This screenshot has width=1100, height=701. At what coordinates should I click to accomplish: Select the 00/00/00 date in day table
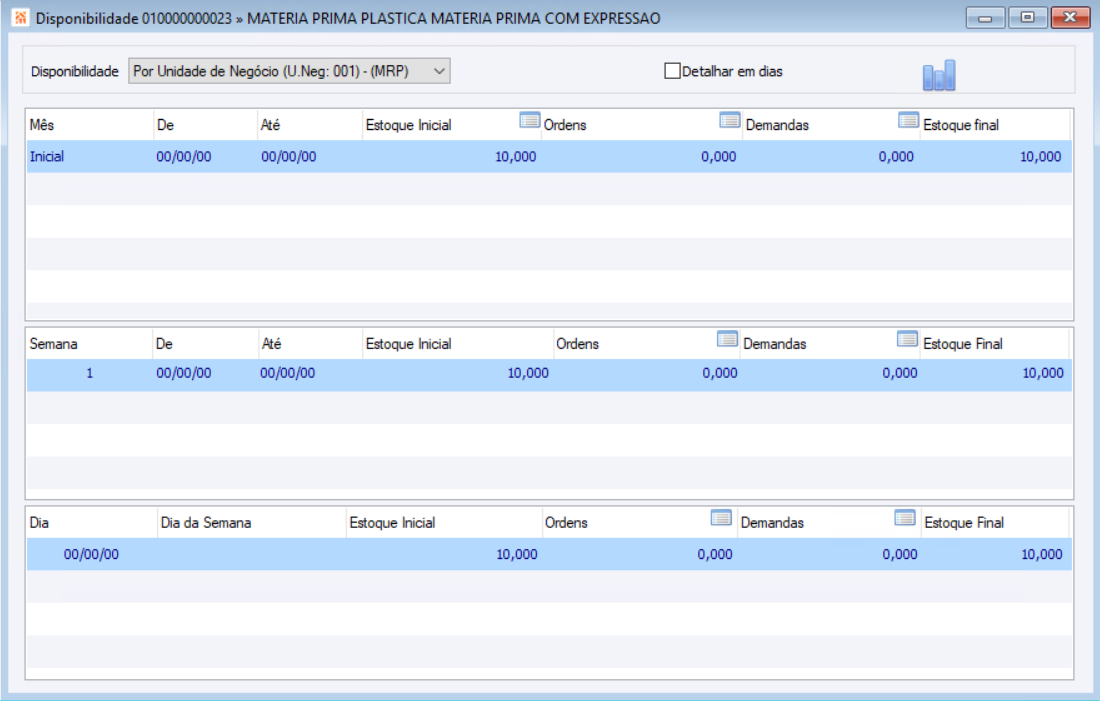tap(91, 554)
